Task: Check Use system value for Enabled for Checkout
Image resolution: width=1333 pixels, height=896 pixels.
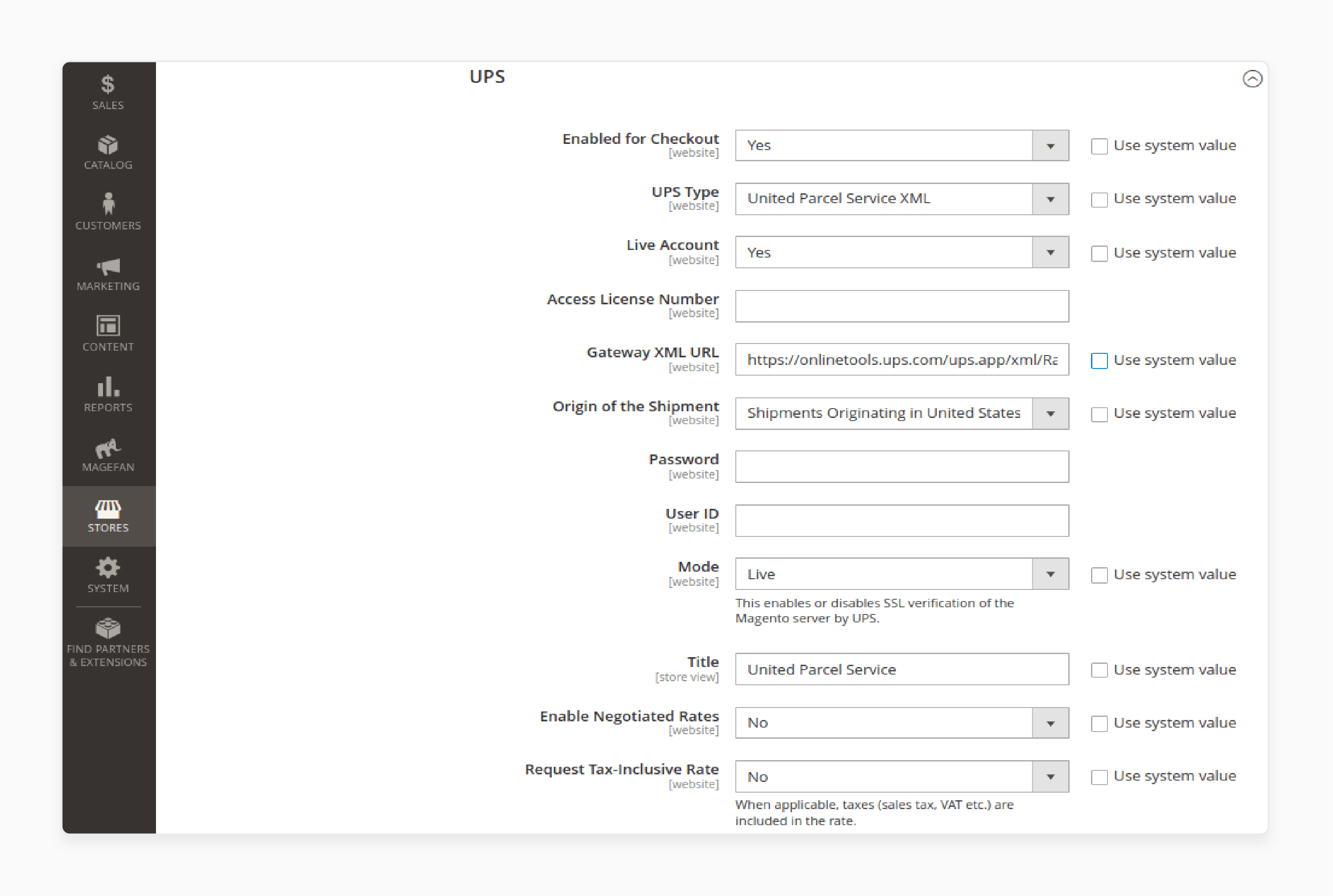Action: 1099,146
